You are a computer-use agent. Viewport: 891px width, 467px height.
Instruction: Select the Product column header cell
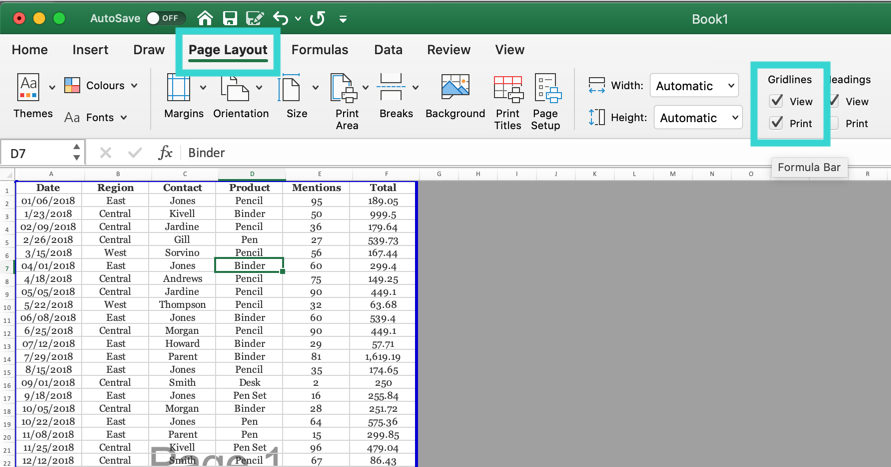point(250,187)
